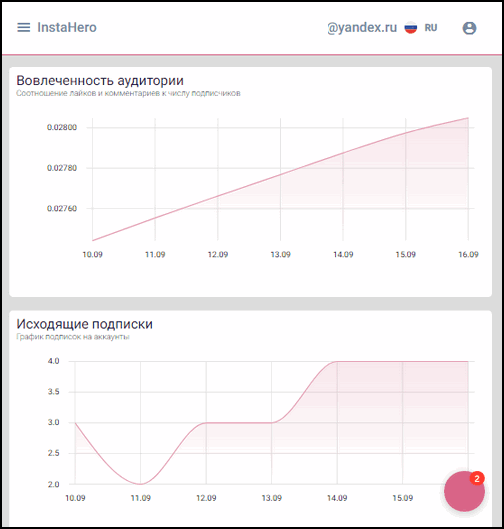Click the 12.09 label on subscriptions chart
Screen dimensions: 504x529
coord(206,498)
